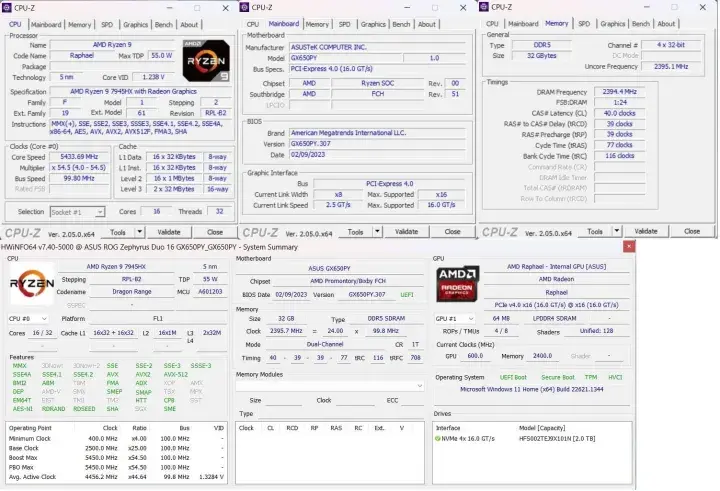Switch to Mainboard tab in first CPU-Z window
The image size is (720, 491).
coord(46,24)
